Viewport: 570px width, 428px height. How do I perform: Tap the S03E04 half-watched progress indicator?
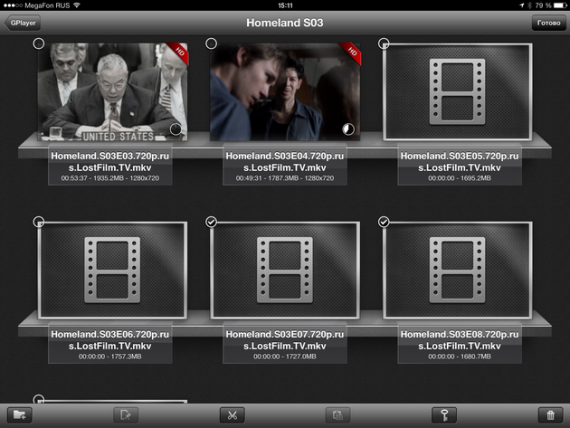348,129
